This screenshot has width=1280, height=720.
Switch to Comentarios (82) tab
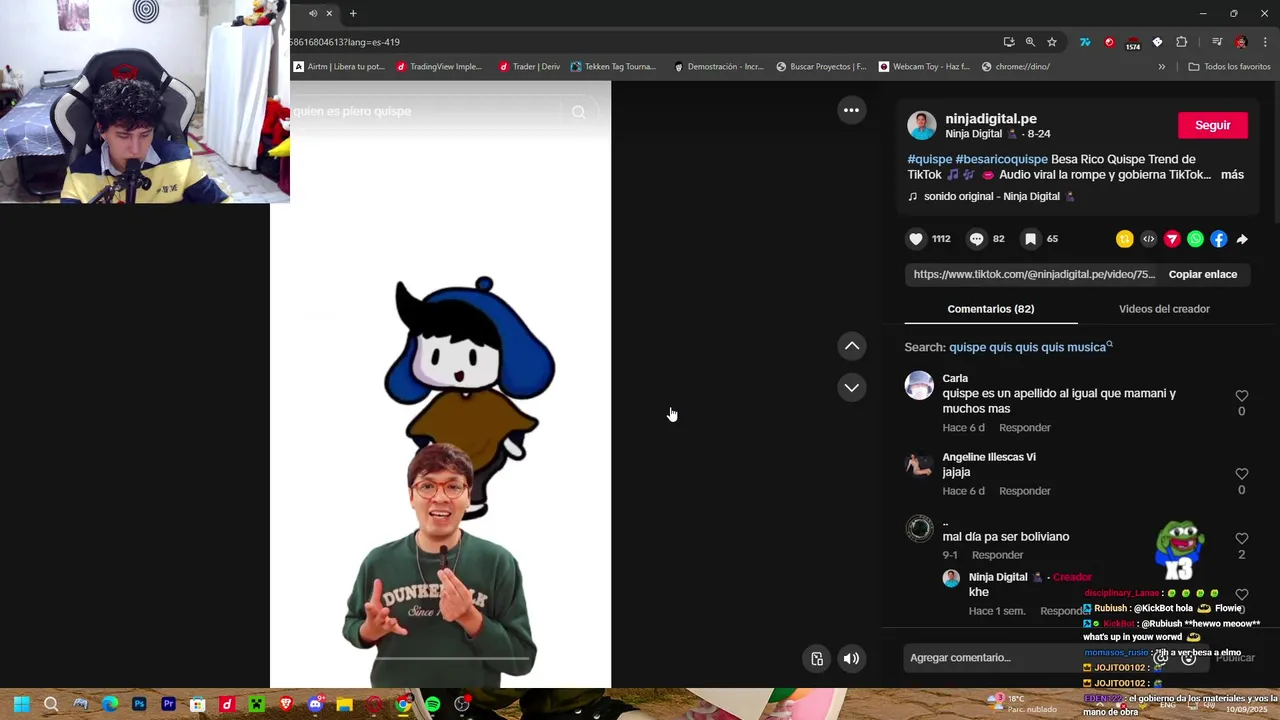[x=991, y=309]
